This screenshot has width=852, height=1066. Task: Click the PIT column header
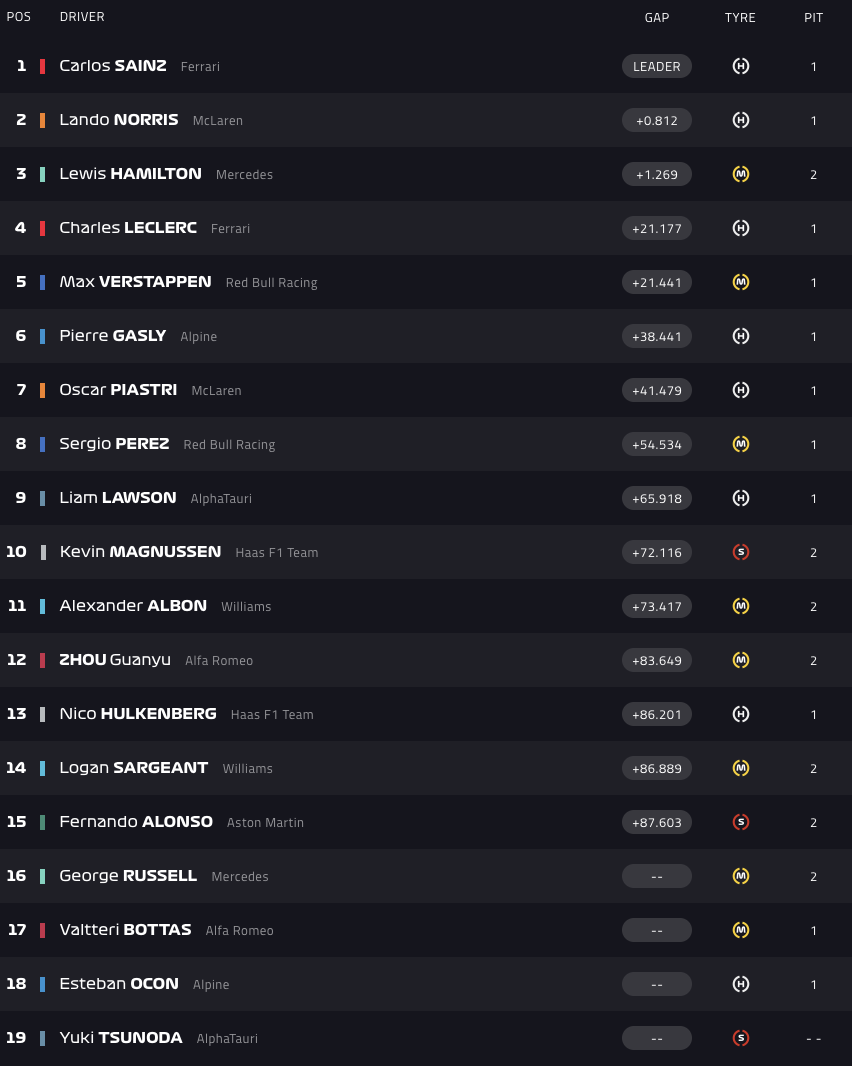click(x=814, y=17)
